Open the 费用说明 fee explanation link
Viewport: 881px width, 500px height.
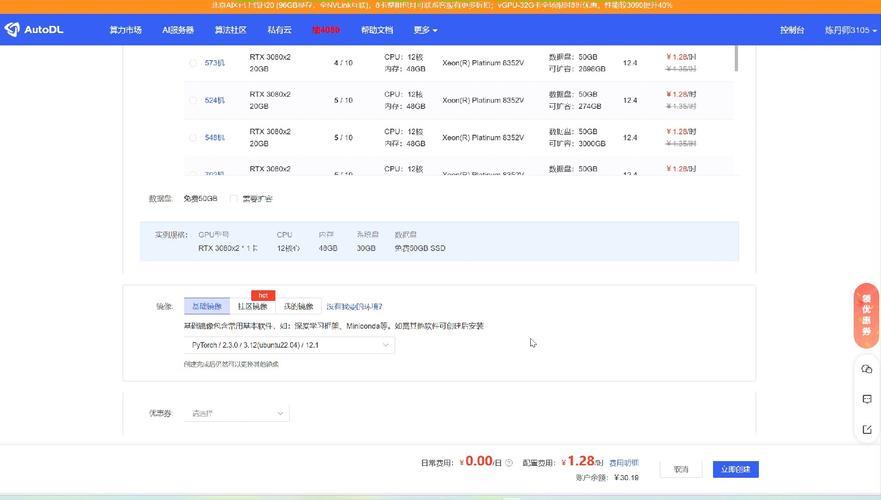point(624,463)
